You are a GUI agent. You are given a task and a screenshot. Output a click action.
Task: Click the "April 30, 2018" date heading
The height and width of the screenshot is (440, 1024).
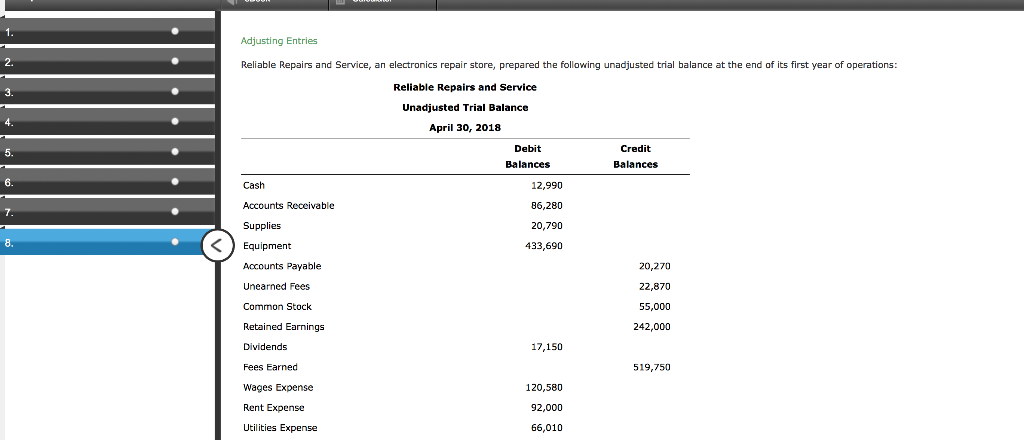click(465, 127)
